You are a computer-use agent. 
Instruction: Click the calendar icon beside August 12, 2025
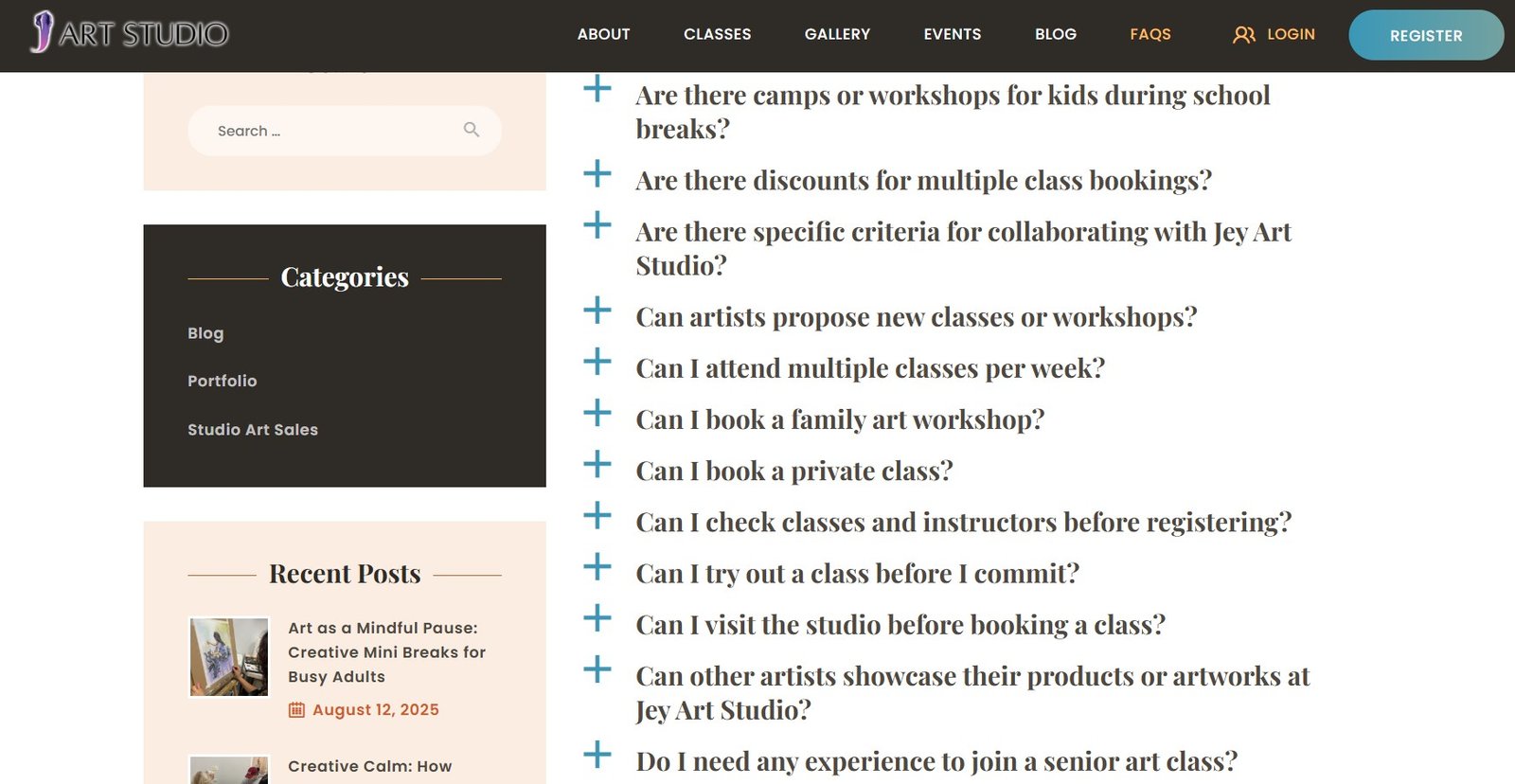pyautogui.click(x=296, y=710)
